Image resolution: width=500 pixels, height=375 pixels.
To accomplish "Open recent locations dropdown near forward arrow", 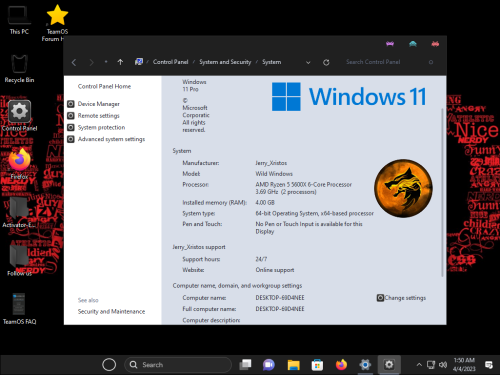I will 106,62.
